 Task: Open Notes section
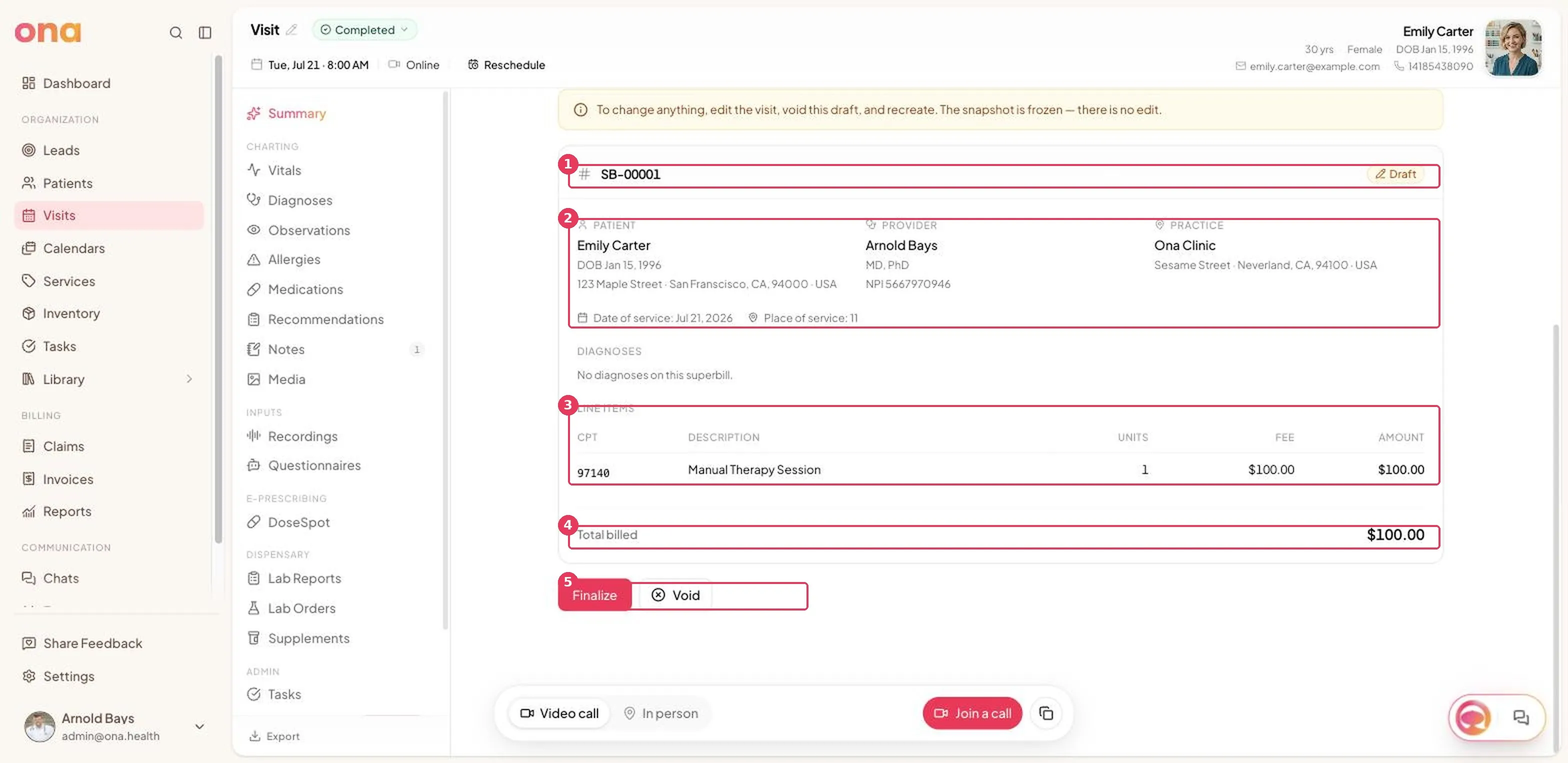275,349
